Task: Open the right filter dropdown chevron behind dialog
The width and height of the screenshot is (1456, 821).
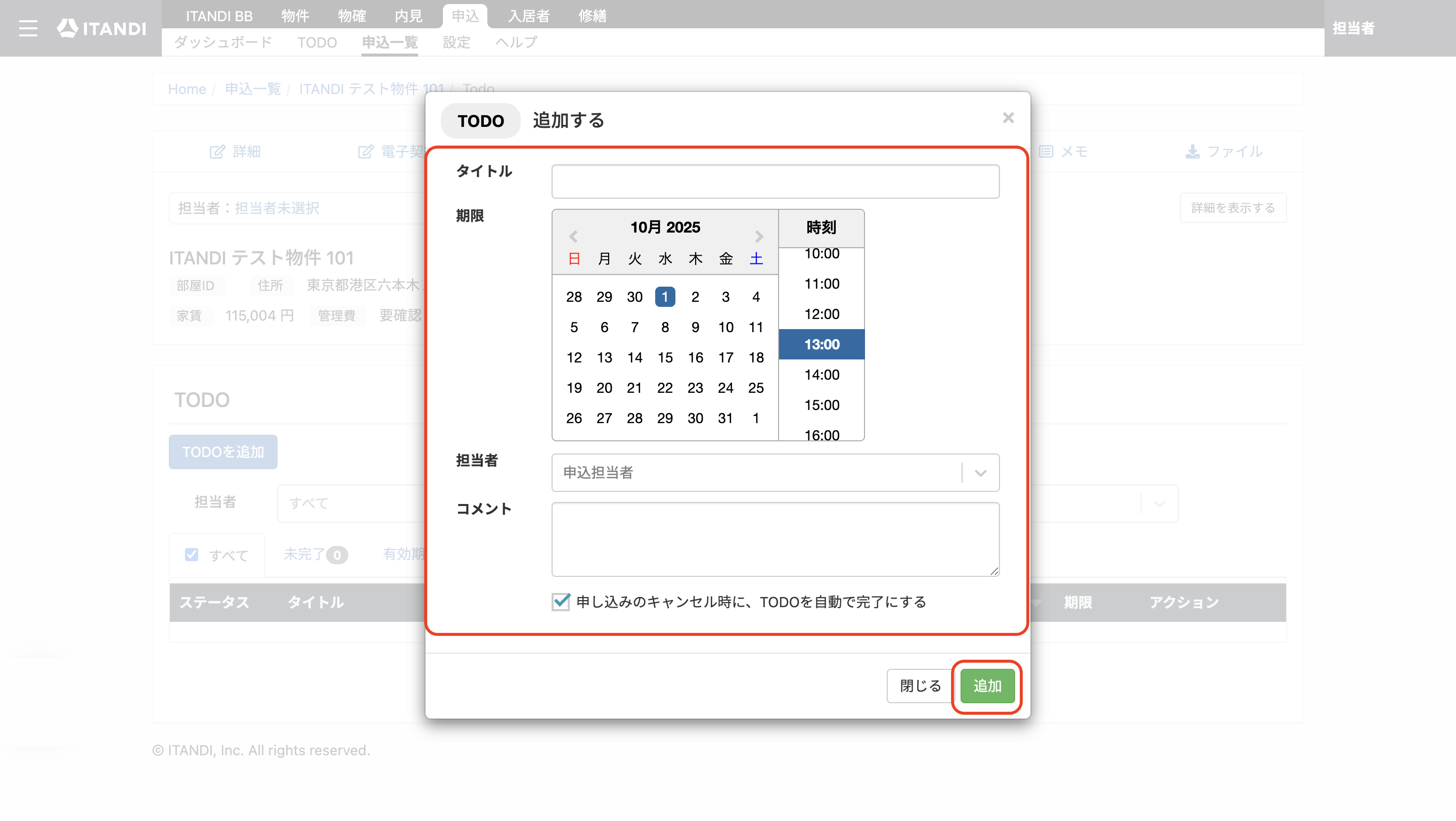Action: (x=1159, y=504)
